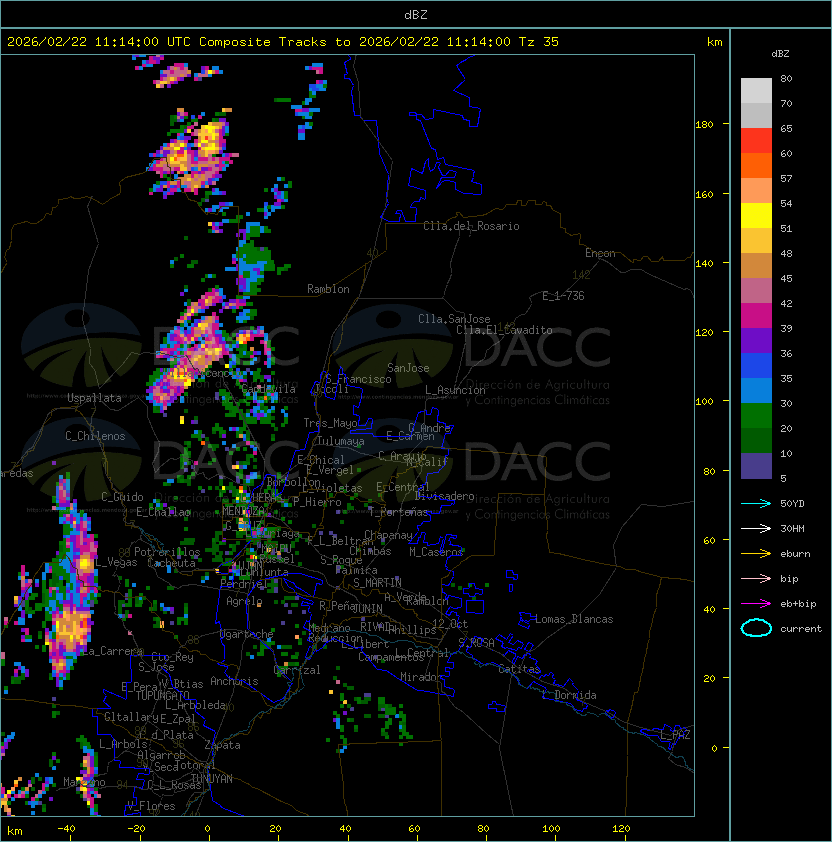Select the purple swatch in the dBZ scale
This screenshot has width=832, height=842.
tap(756, 341)
